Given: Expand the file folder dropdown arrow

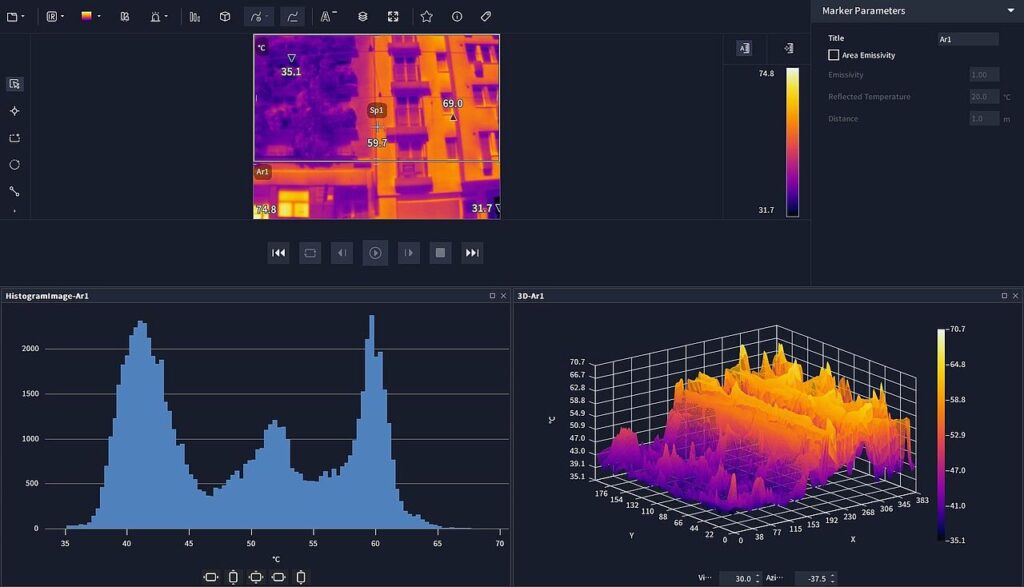Looking at the screenshot, I should tap(23, 17).
